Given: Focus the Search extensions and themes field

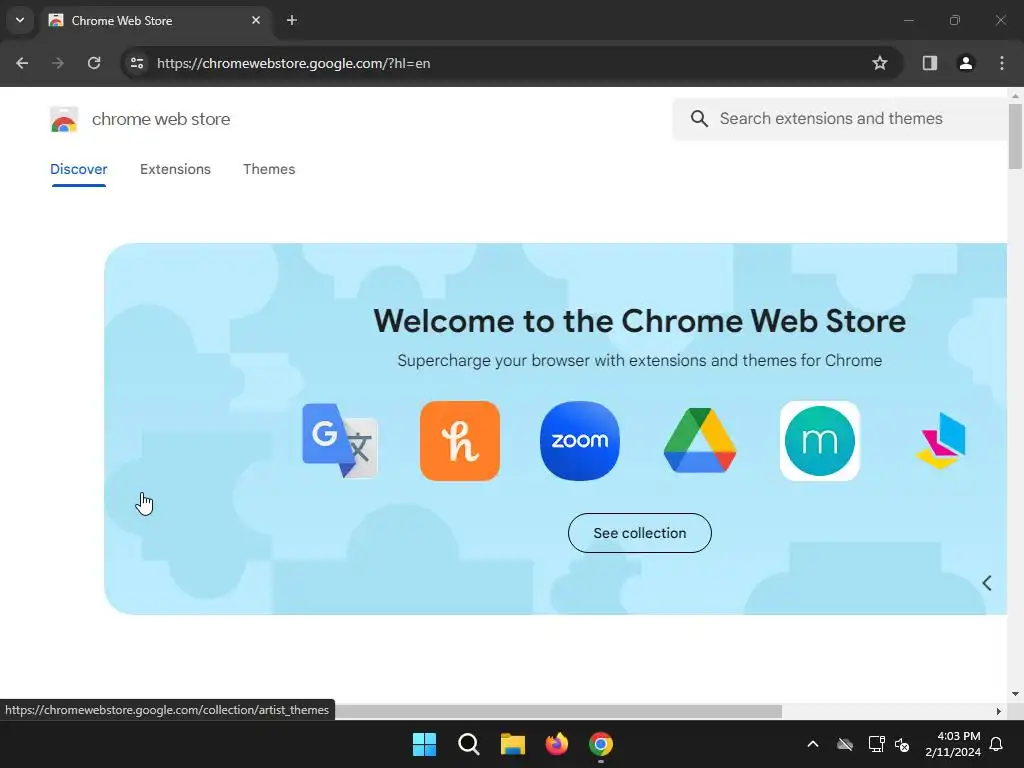Looking at the screenshot, I should tap(840, 119).
